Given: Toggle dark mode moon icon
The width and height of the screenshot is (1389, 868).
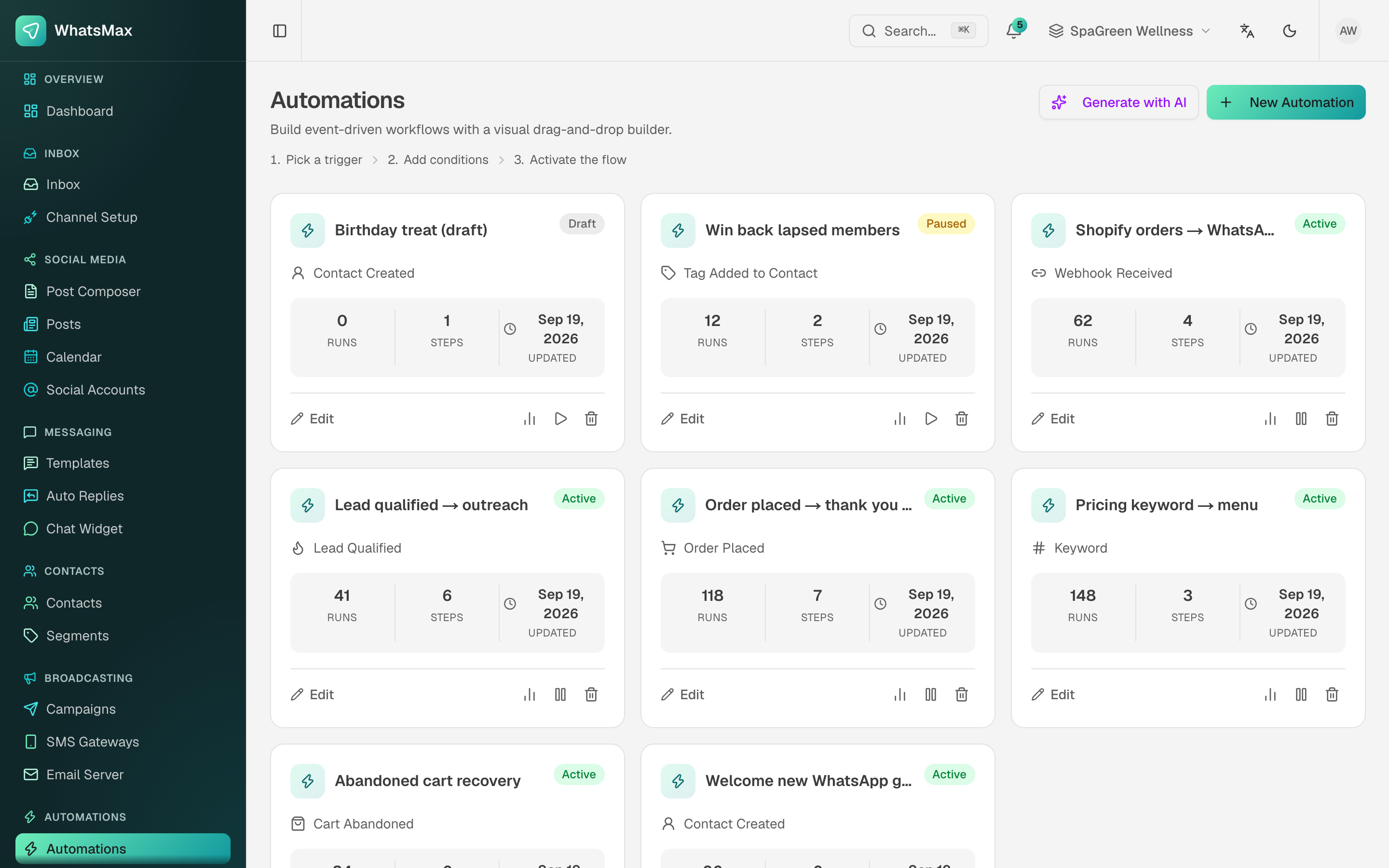Looking at the screenshot, I should click(1289, 30).
